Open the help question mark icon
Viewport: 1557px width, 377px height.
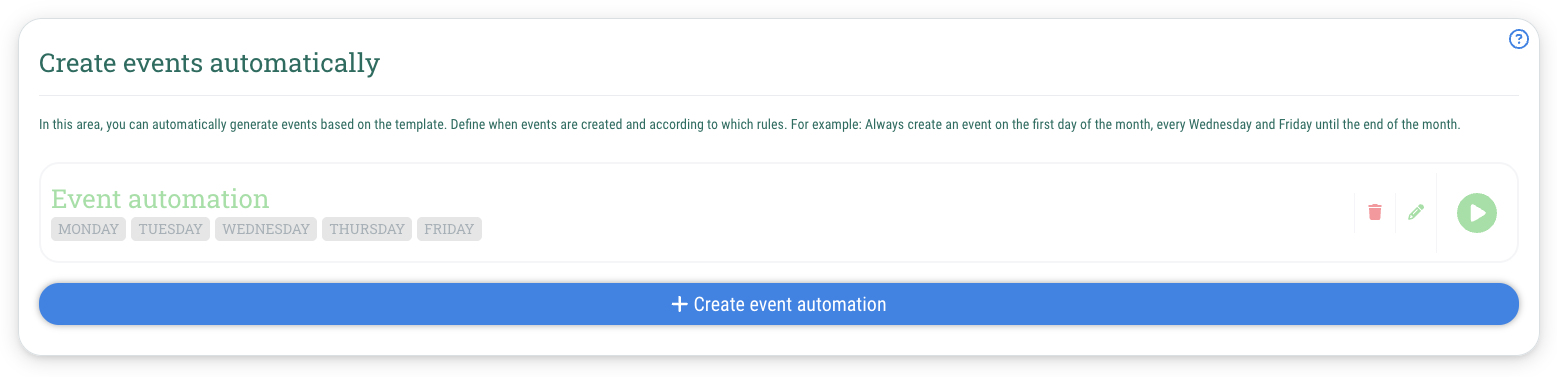pyautogui.click(x=1518, y=40)
